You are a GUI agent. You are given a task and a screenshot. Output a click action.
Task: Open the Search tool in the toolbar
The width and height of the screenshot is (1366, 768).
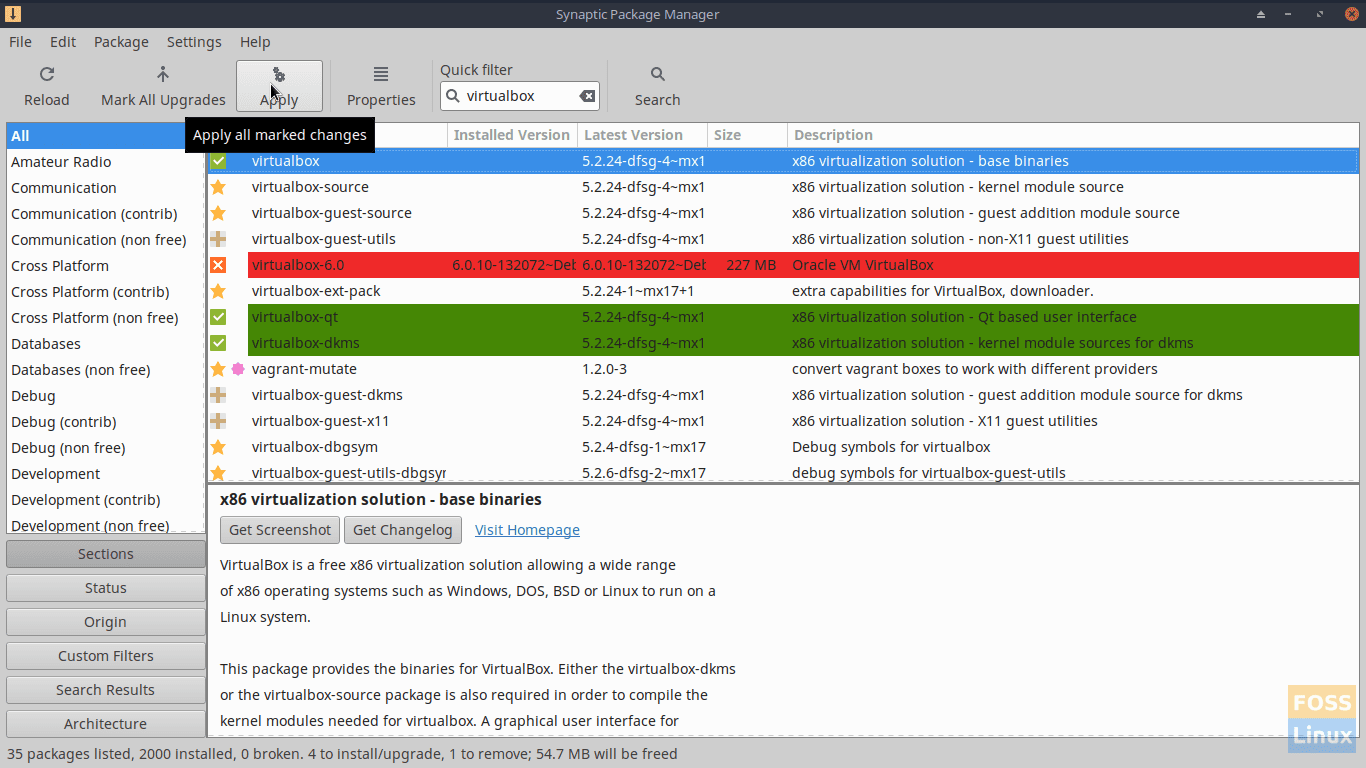tap(657, 86)
